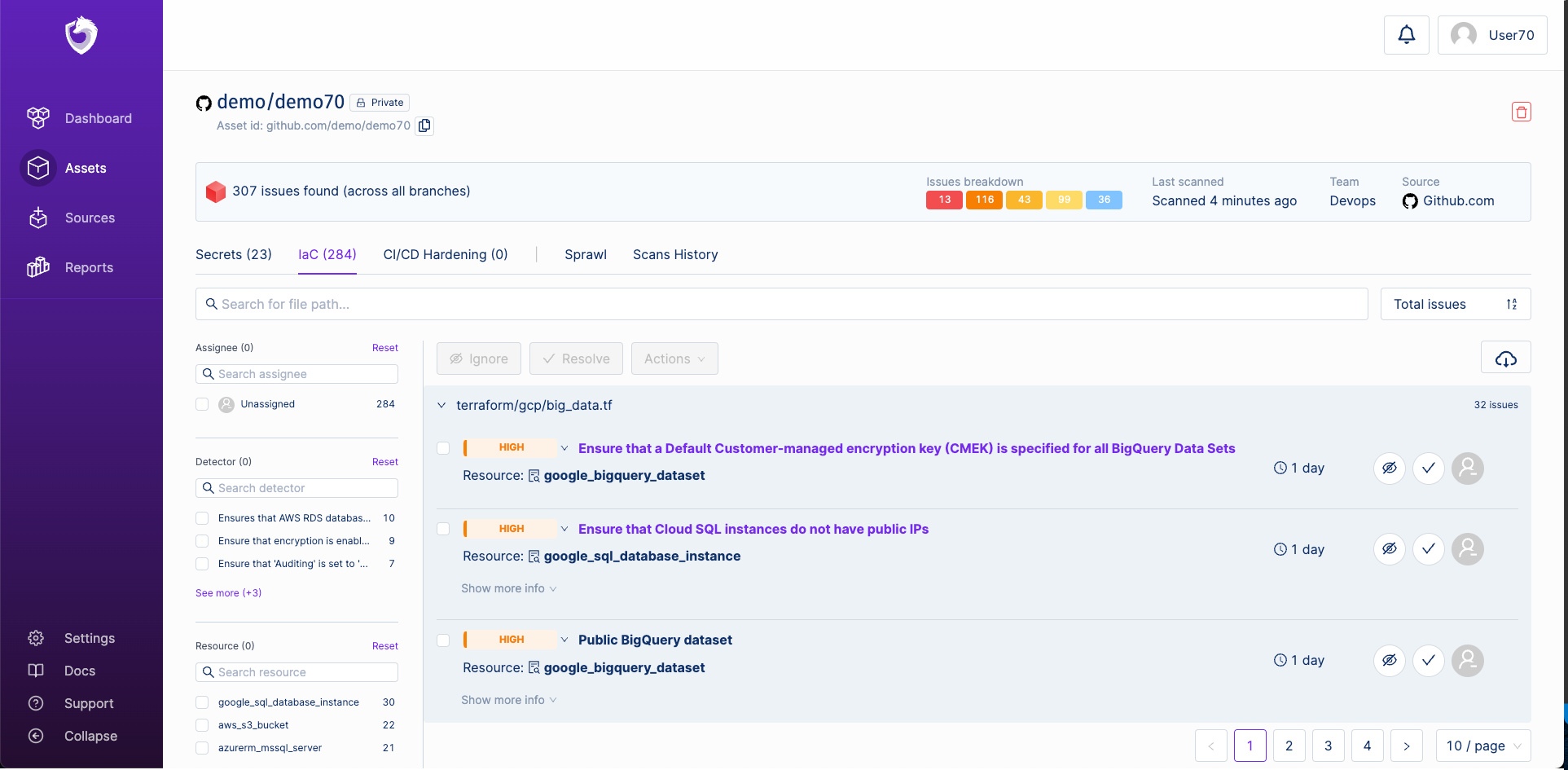Click the GitHub icon next to Github.com
The height and width of the screenshot is (770, 1568).
(x=1410, y=201)
